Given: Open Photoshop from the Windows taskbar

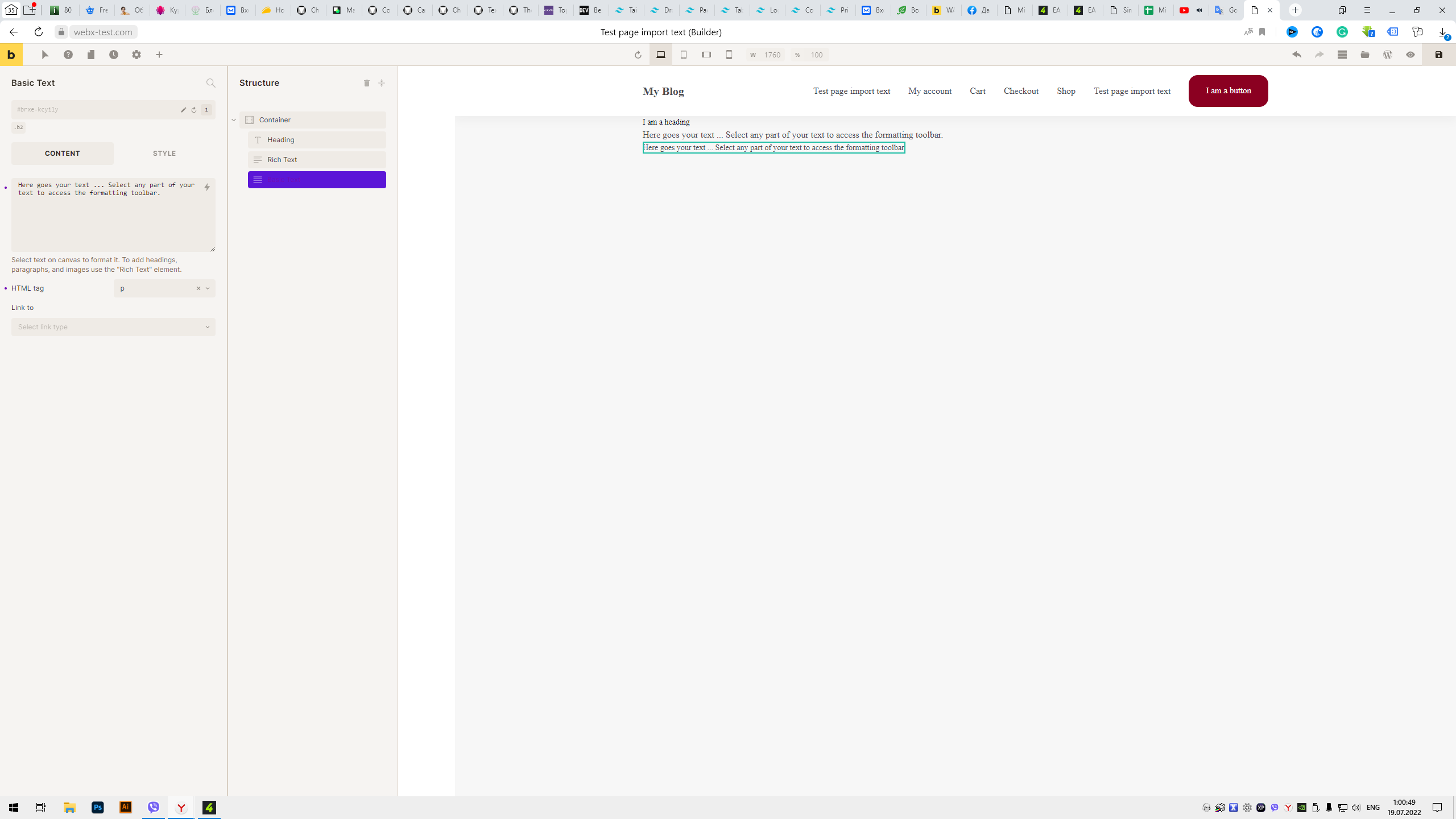Looking at the screenshot, I should 98,808.
